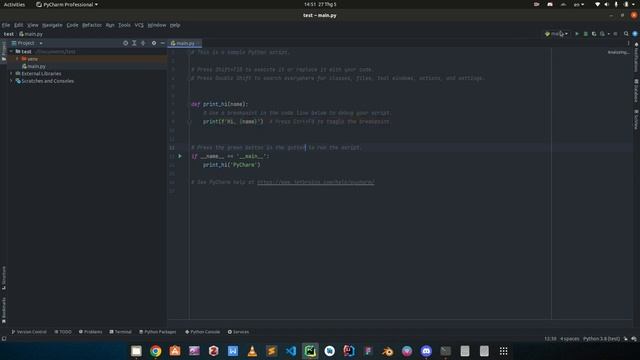Toggle the Bookmarks sidebar stripe button
The height and width of the screenshot is (360, 640).
pos(4,311)
